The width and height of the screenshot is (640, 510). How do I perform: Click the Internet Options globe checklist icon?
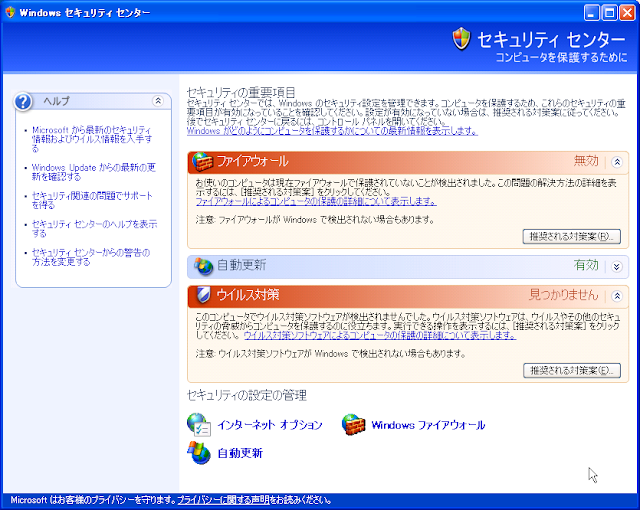point(199,425)
